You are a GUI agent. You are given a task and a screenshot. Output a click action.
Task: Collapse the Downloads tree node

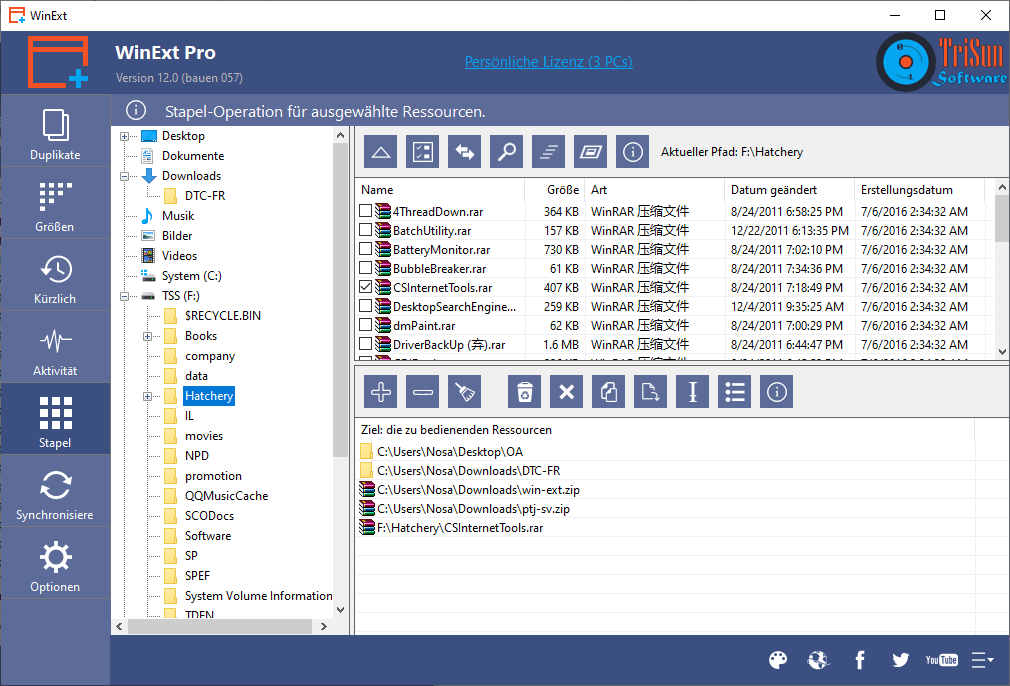(125, 176)
